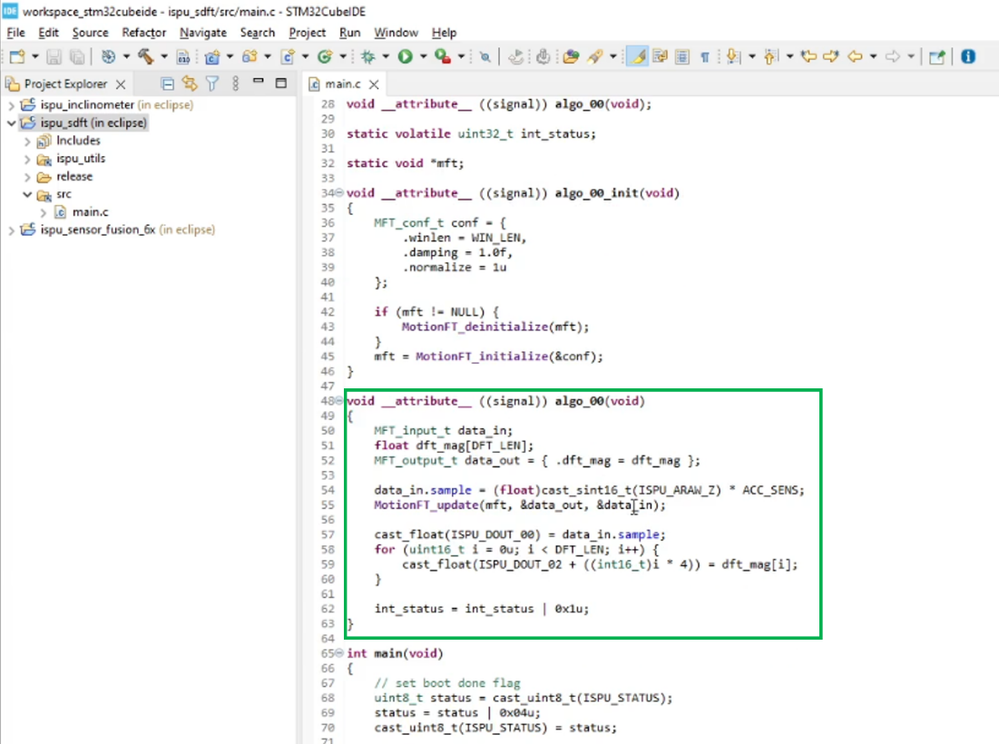Expand the ispu_utils folder

(x=27, y=159)
